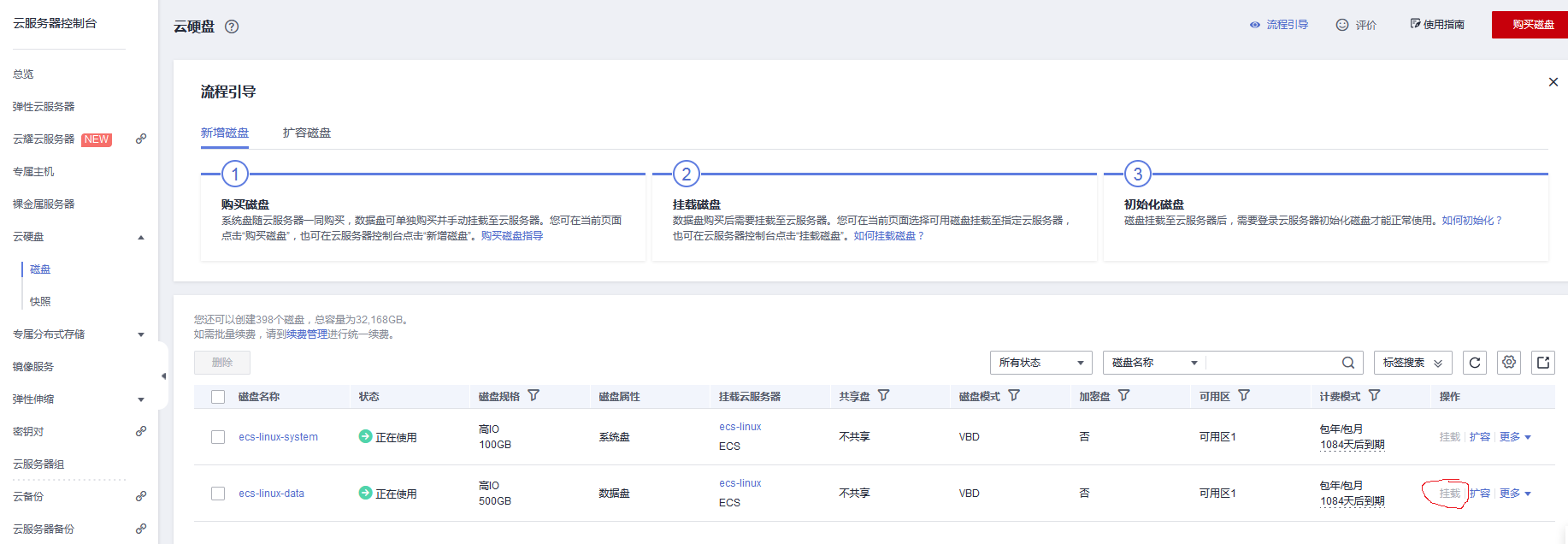Open link icon next to 云服务器备份
The width and height of the screenshot is (1568, 544).
141,529
